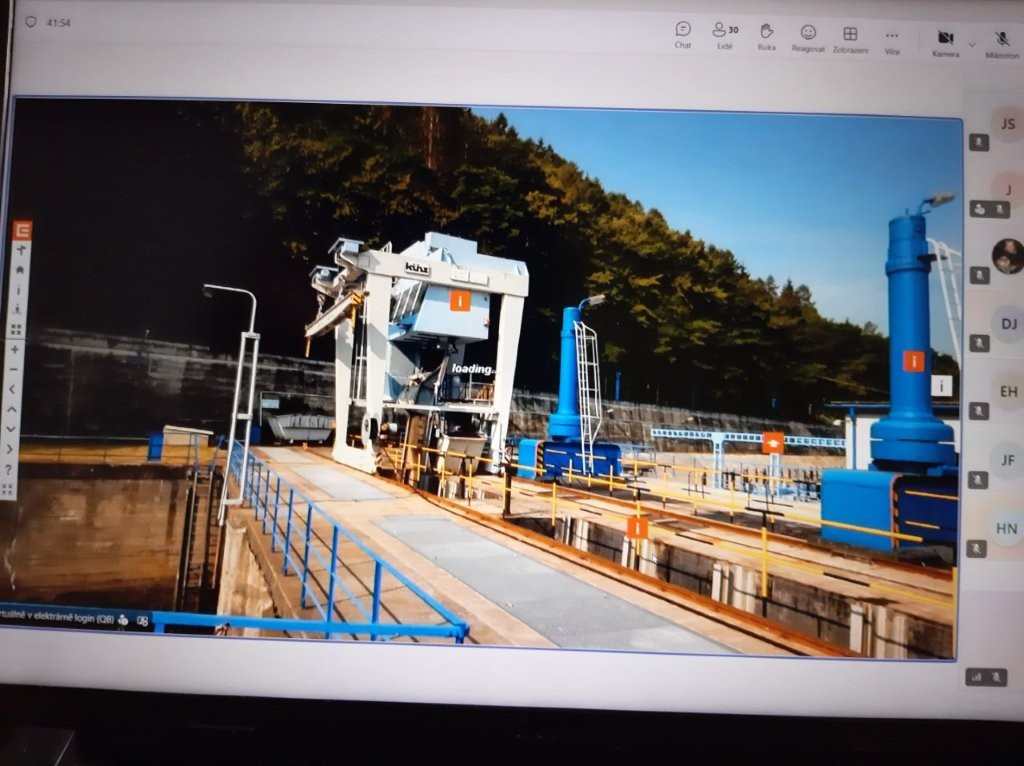1024x766 pixels.
Task: Open the meeting Chat panel
Action: (683, 33)
